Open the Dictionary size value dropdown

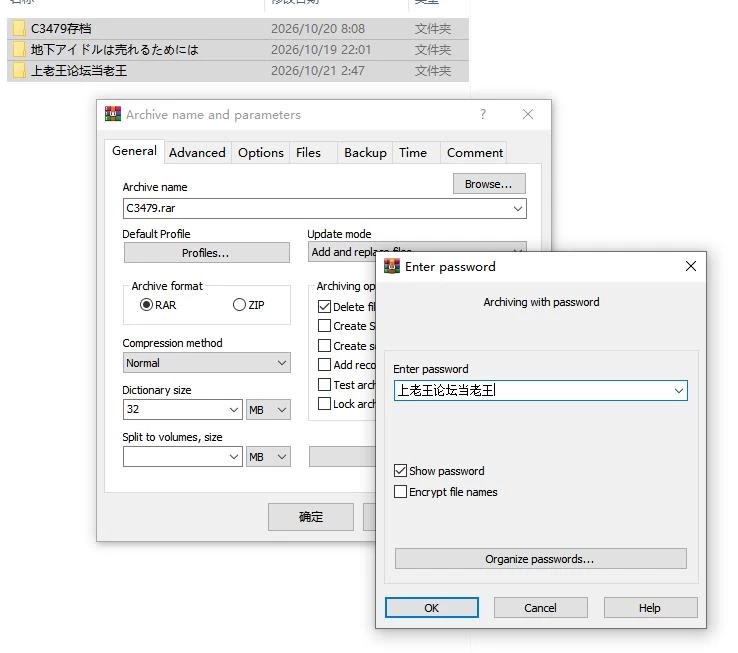click(233, 410)
